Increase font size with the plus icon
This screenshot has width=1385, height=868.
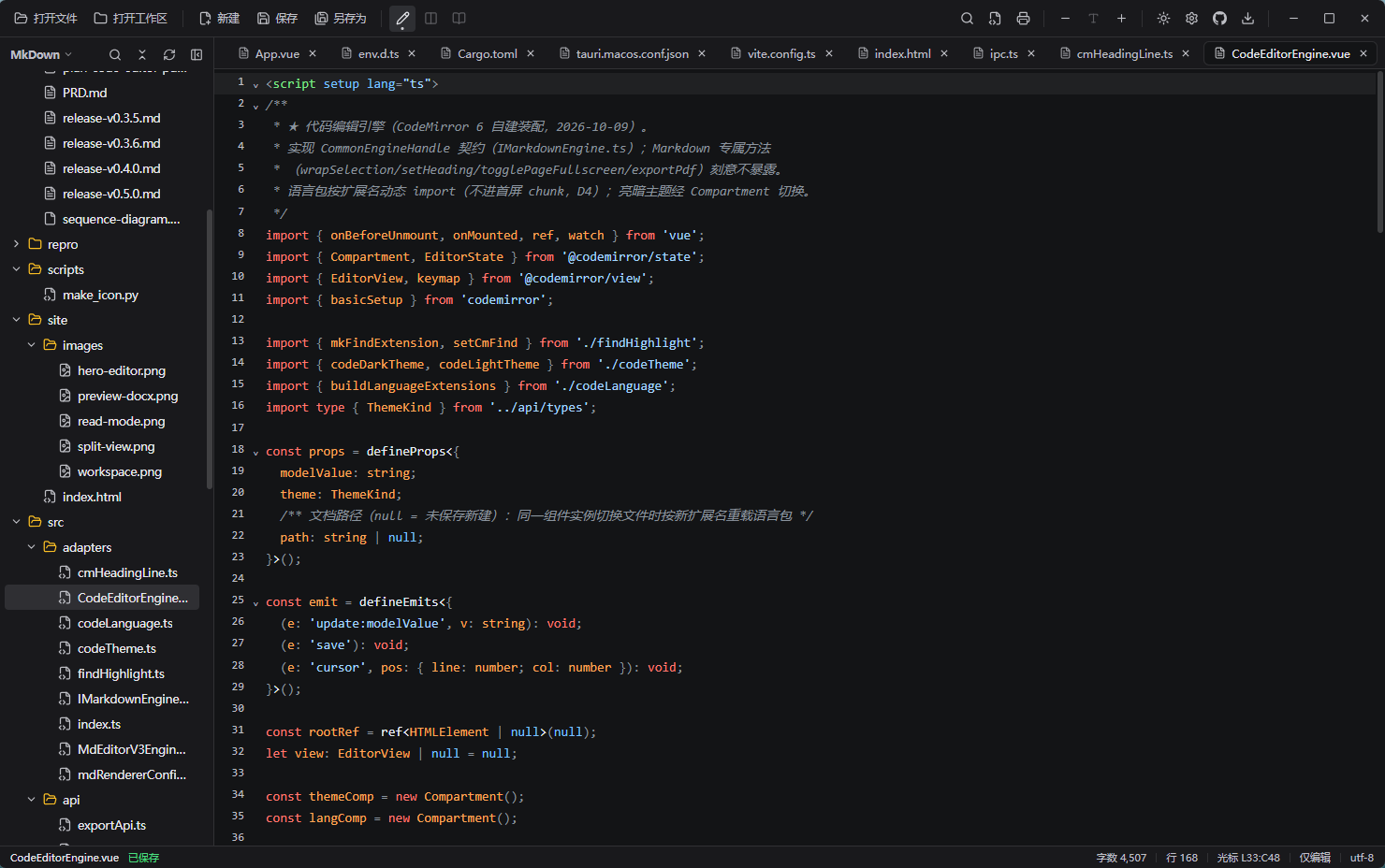tap(1121, 19)
